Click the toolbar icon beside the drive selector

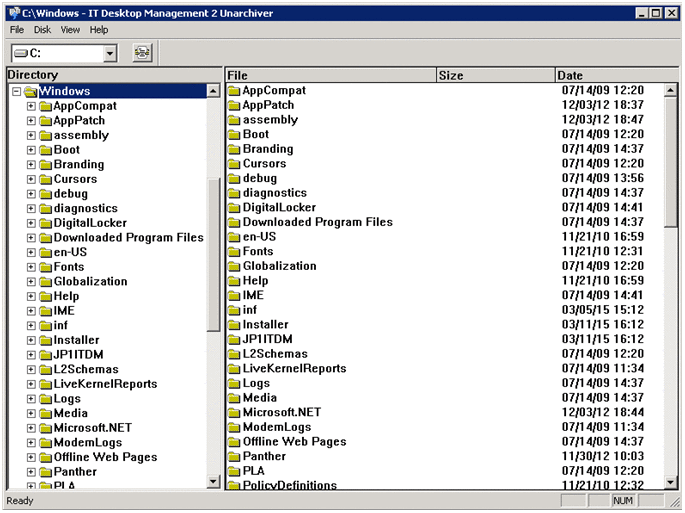pyautogui.click(x=143, y=53)
